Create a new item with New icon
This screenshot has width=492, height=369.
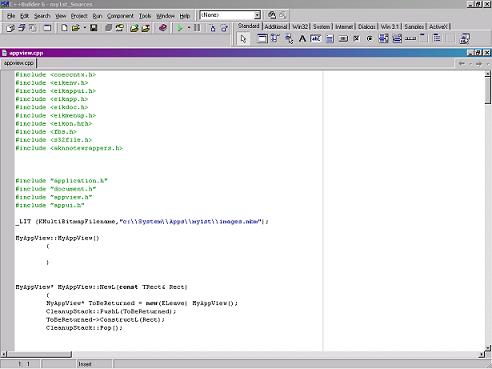click(64, 28)
